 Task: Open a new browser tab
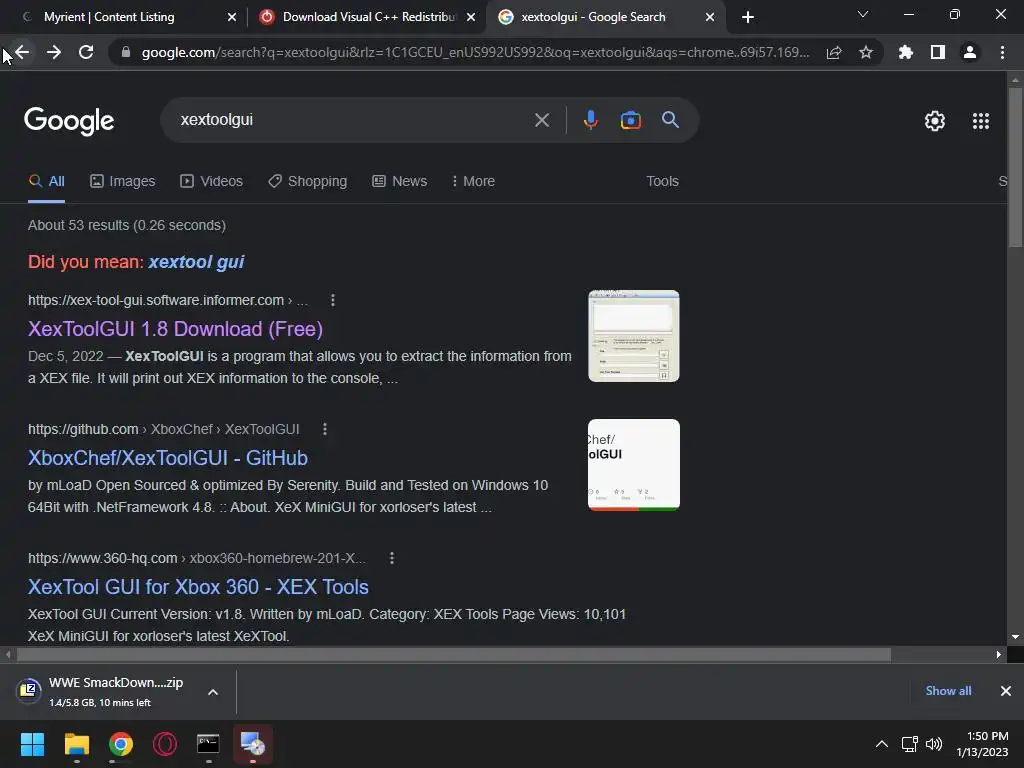[x=748, y=17]
